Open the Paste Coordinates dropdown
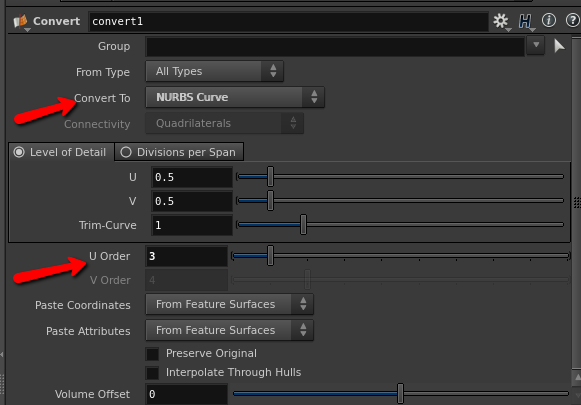The image size is (581, 405). [229, 304]
